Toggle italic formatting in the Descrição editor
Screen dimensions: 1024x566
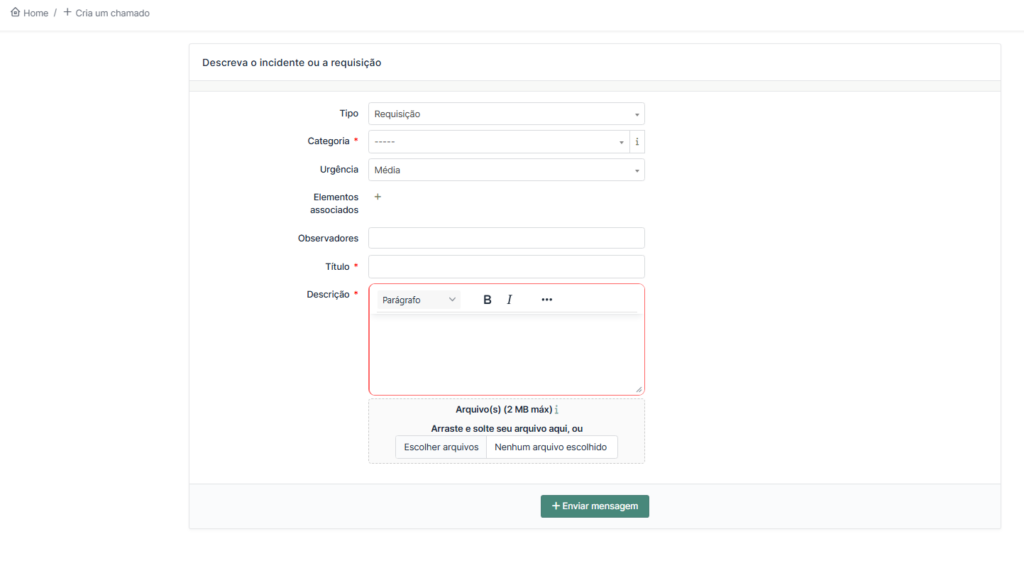click(509, 300)
